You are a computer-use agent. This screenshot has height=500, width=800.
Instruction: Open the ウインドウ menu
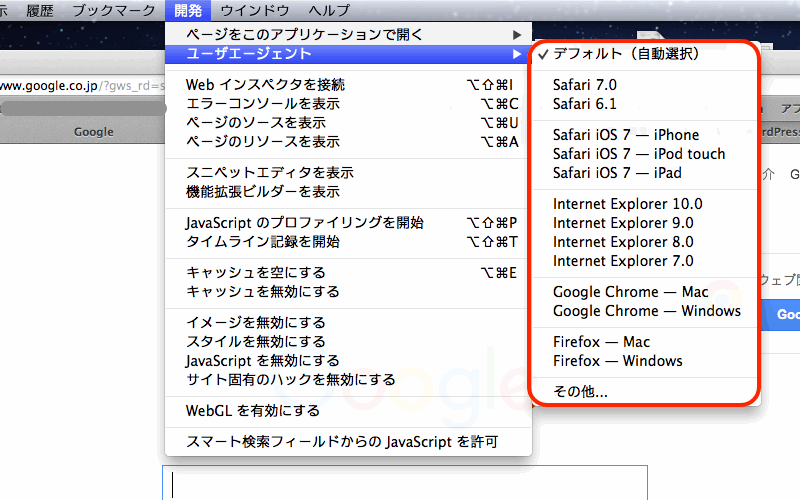(255, 11)
